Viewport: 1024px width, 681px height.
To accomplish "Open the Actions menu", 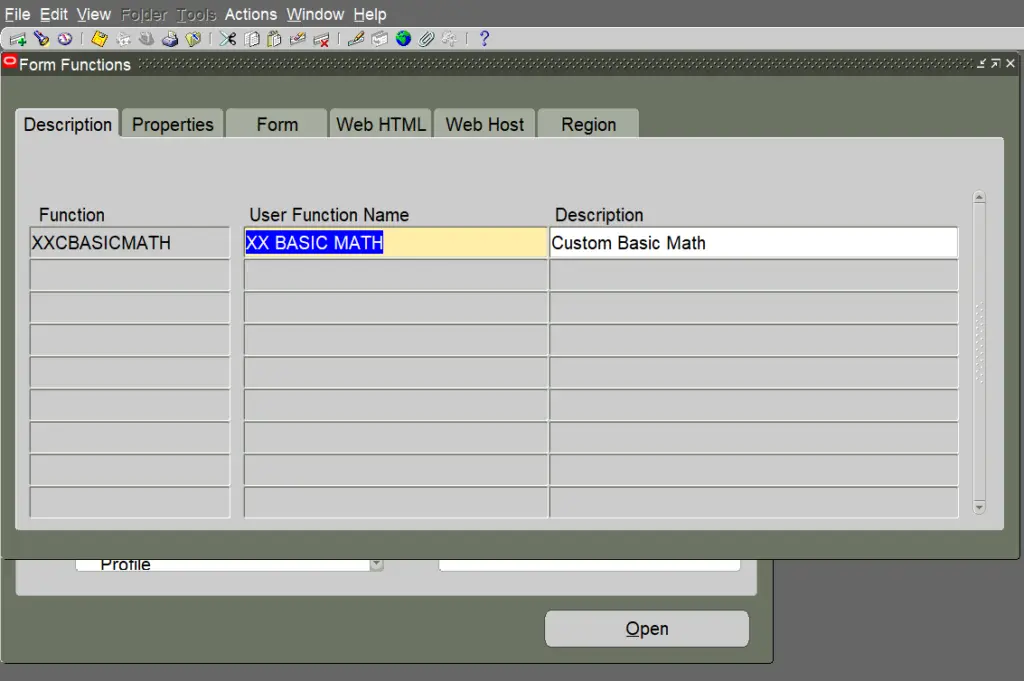I will pos(250,14).
